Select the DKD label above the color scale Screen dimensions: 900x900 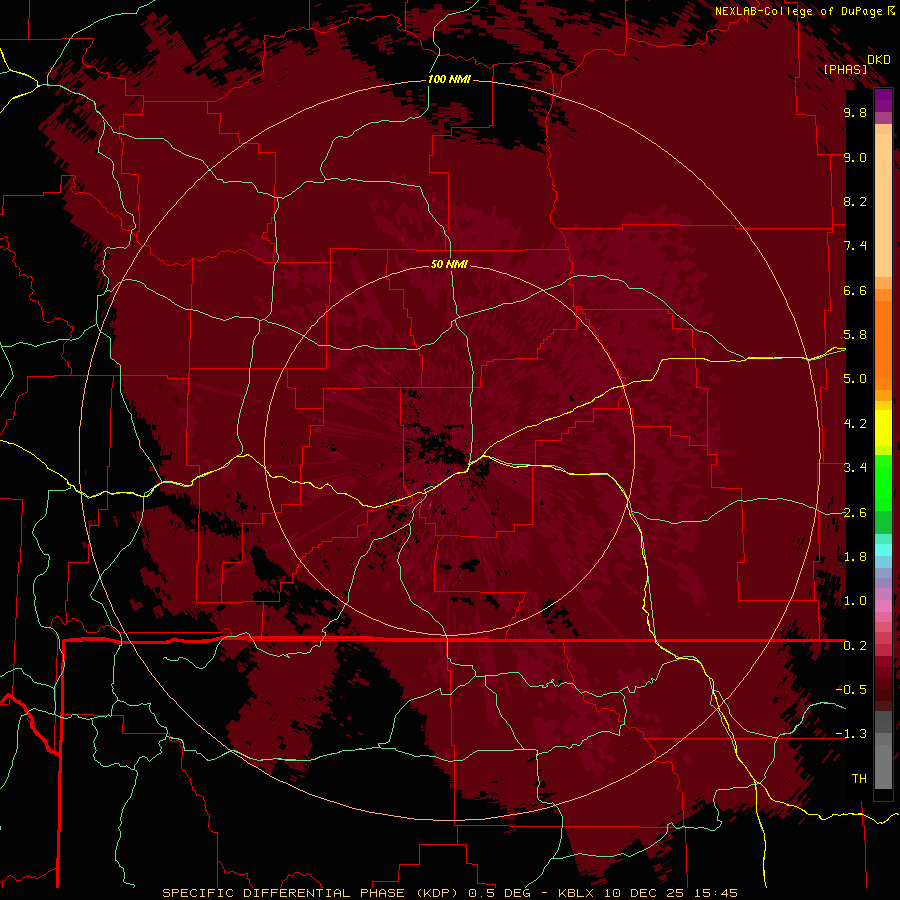tap(879, 60)
